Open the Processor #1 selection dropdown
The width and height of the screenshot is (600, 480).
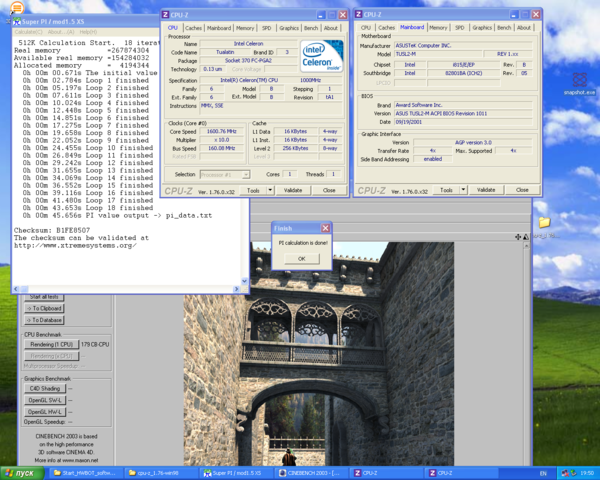pos(225,175)
